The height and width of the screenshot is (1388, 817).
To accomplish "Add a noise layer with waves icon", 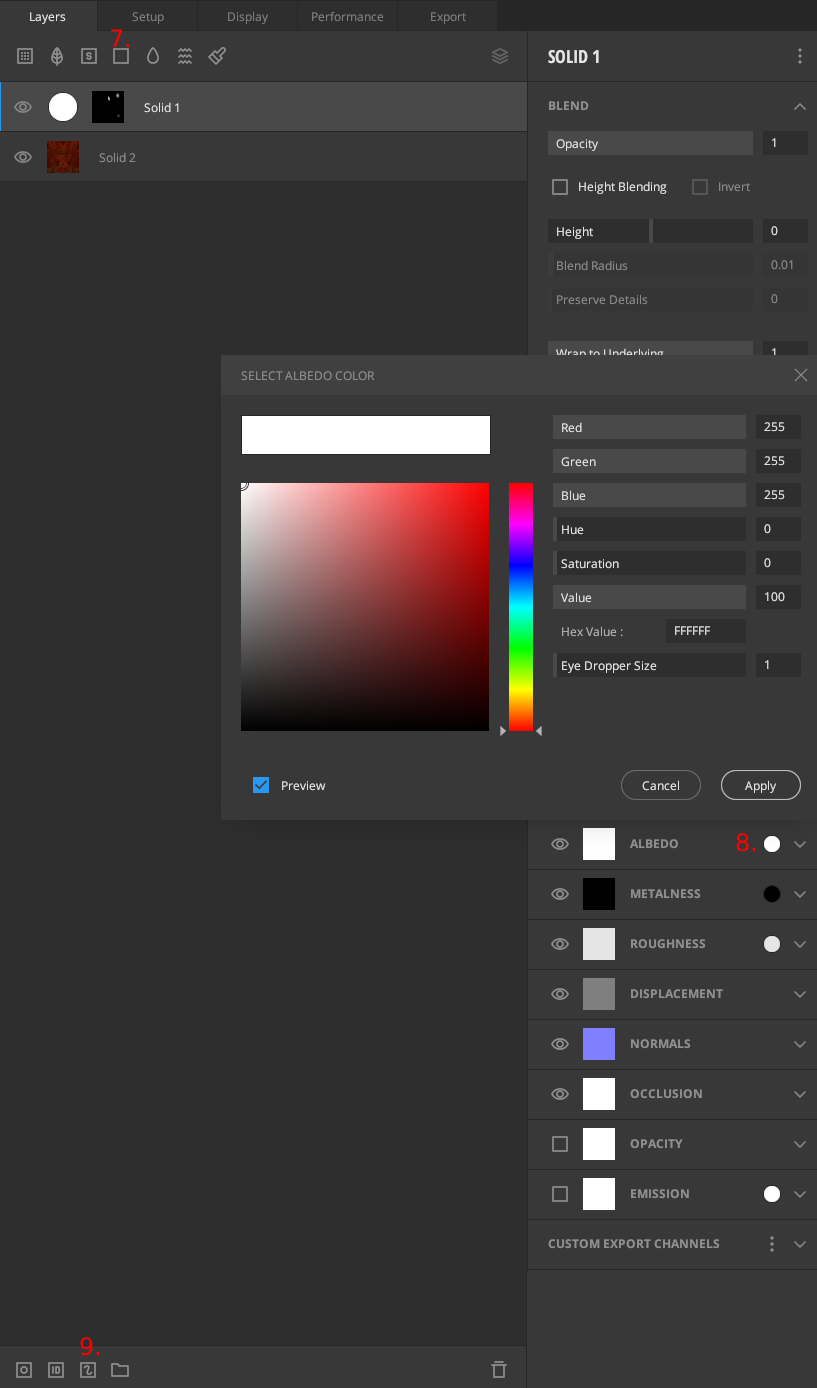I will coord(185,57).
